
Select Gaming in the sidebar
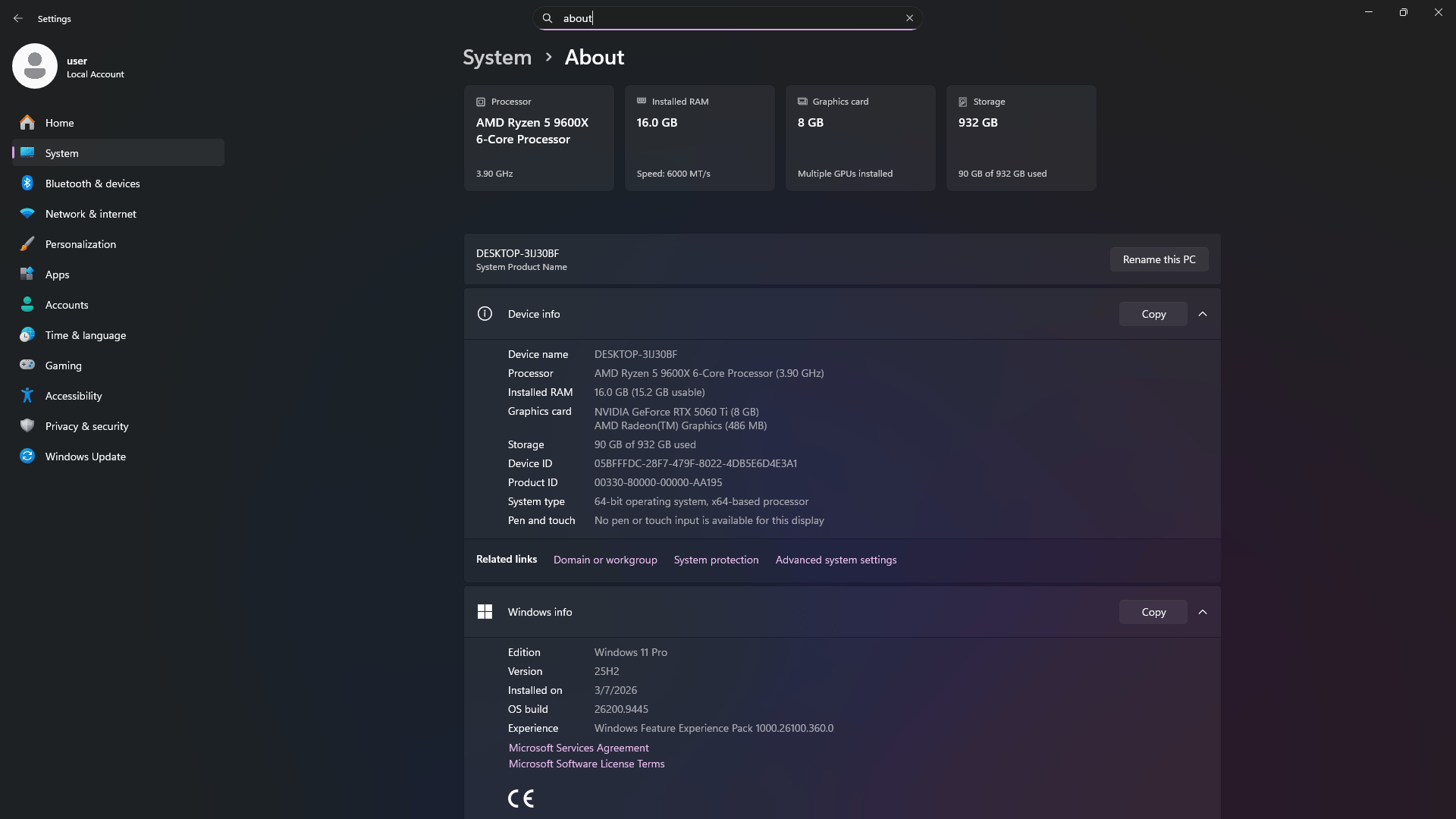[x=118, y=365]
